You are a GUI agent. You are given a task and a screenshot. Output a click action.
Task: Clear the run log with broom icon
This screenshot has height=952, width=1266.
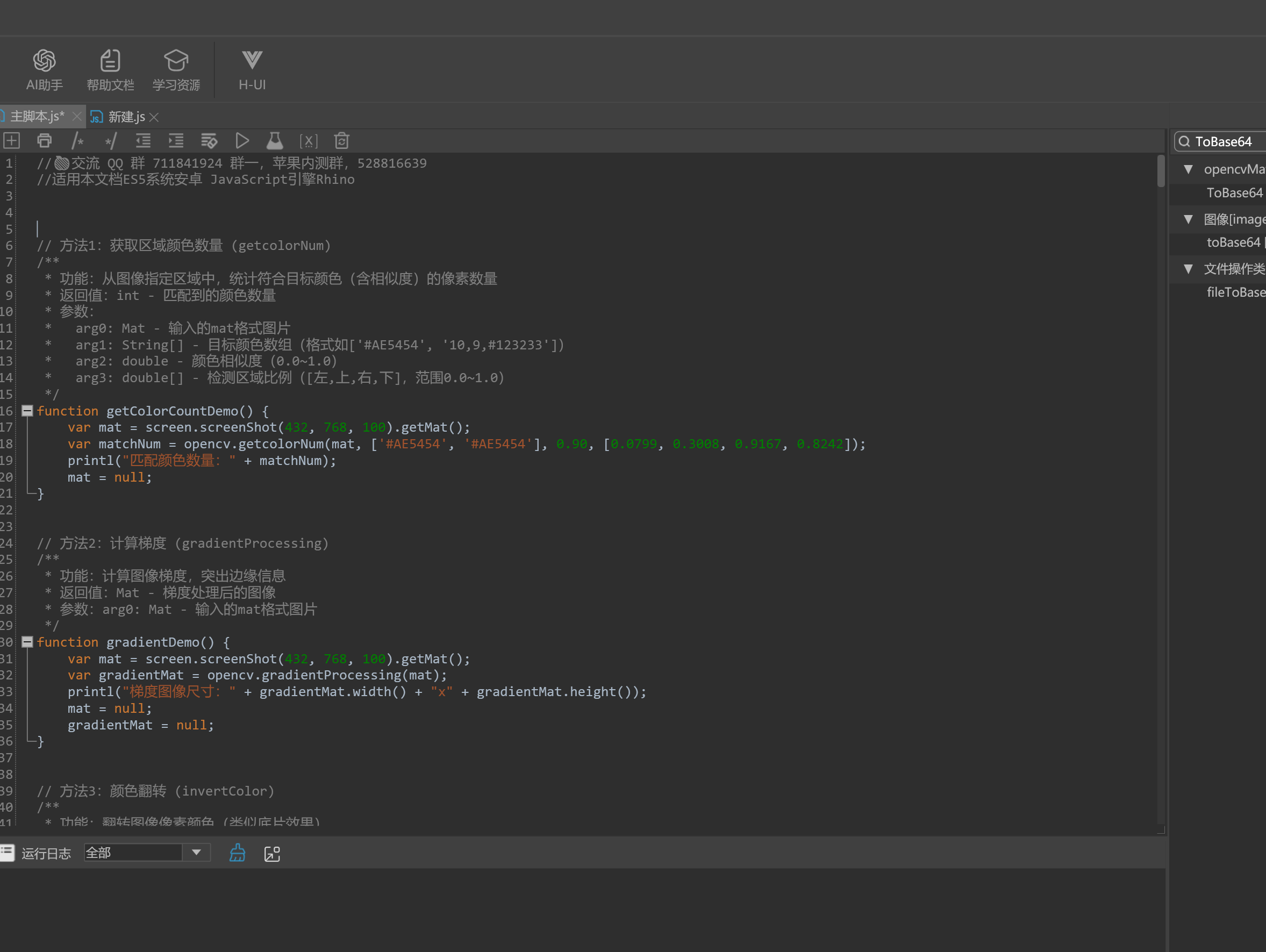pyautogui.click(x=238, y=854)
